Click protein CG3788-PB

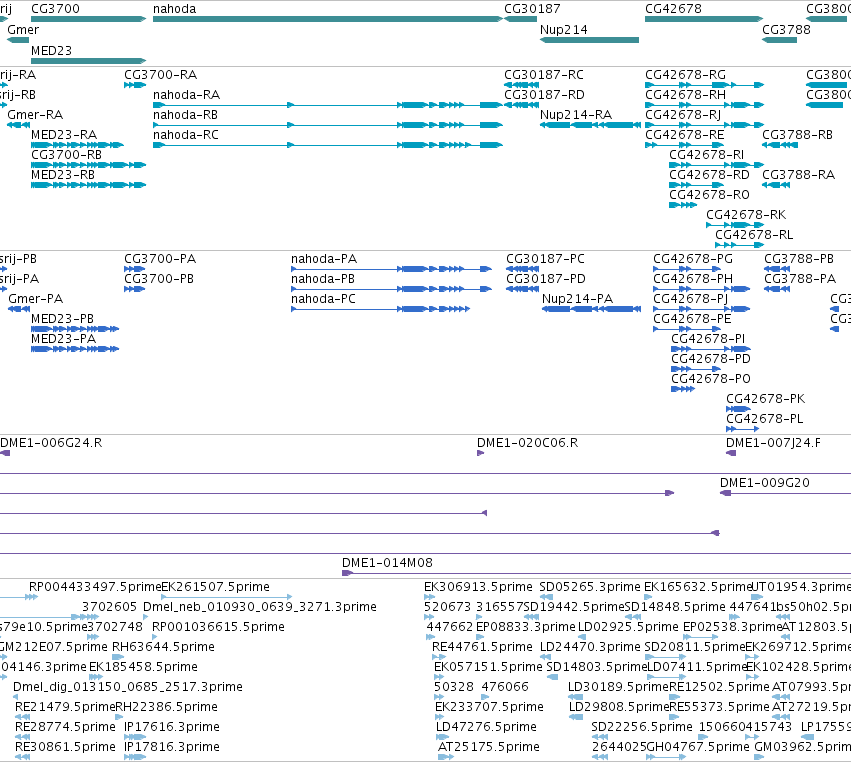point(777,269)
